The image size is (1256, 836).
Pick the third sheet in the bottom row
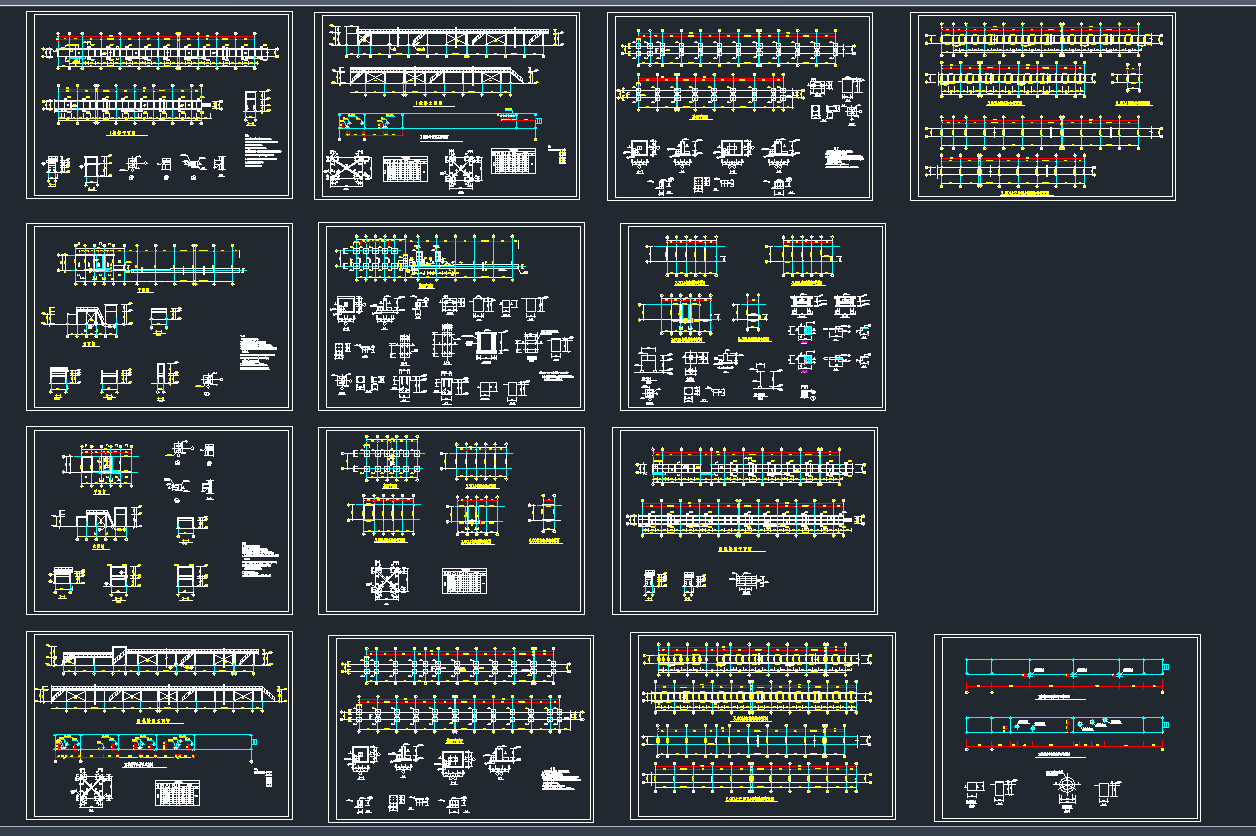762,726
